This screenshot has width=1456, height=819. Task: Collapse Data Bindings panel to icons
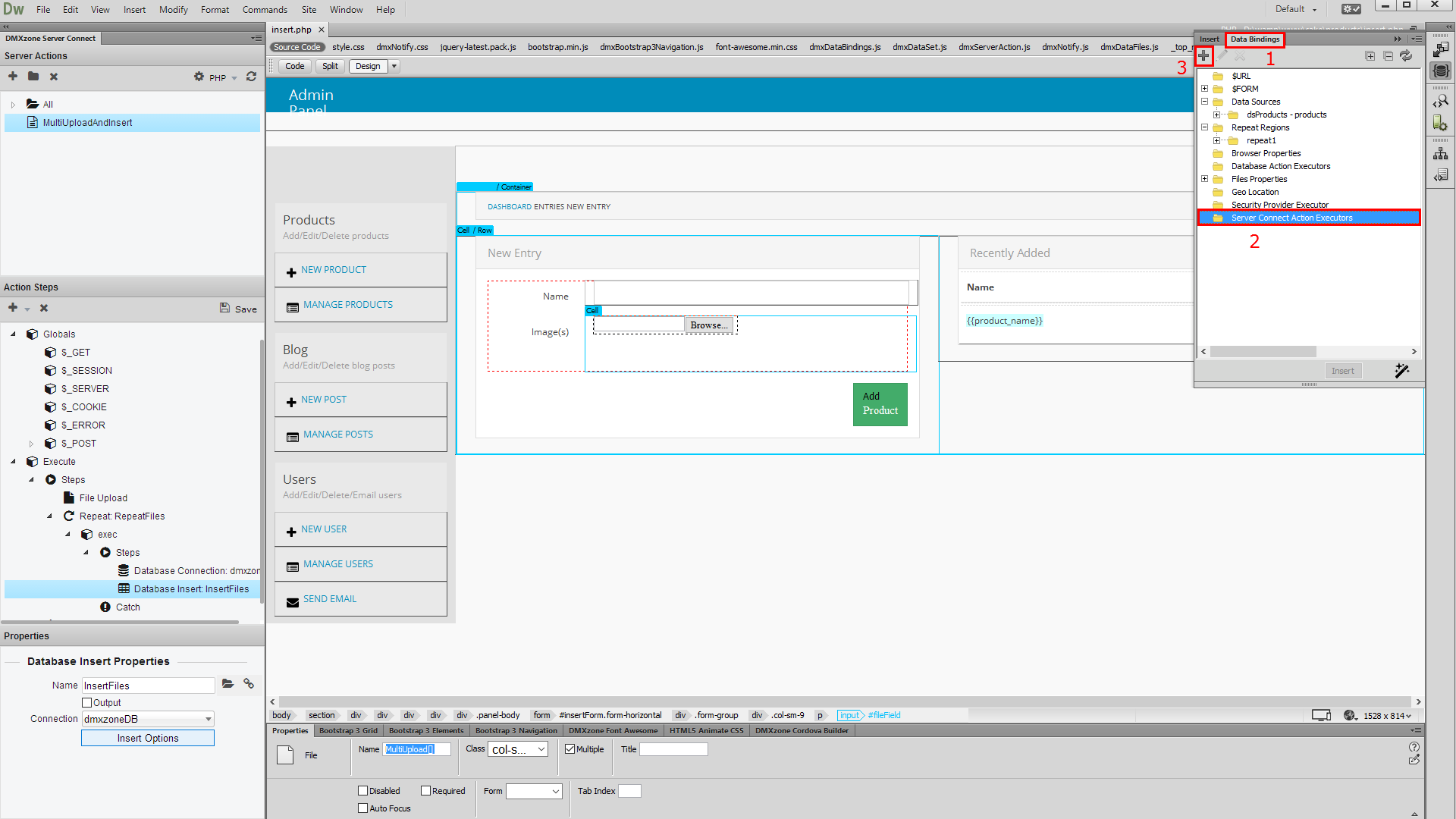click(x=1398, y=39)
